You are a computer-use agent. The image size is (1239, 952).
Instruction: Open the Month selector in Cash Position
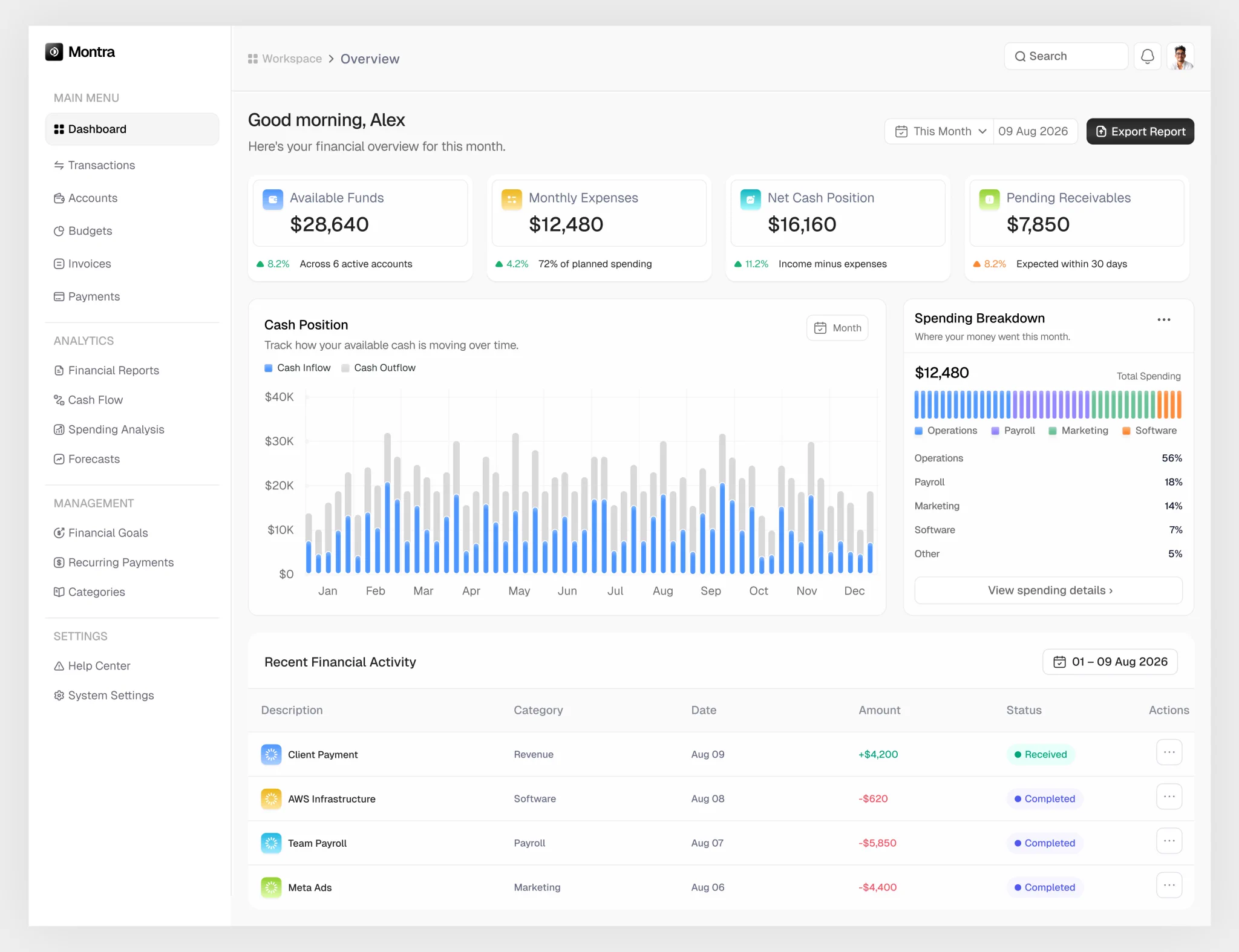[x=837, y=328]
